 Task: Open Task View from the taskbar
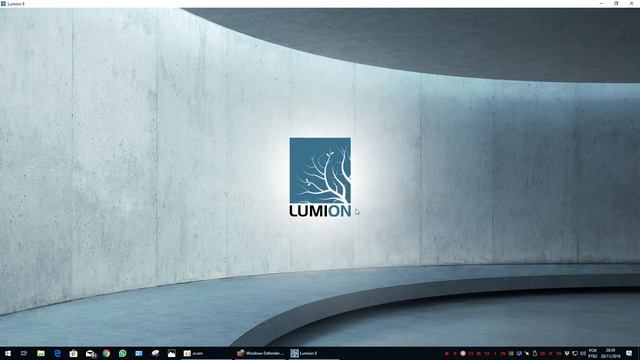24,353
